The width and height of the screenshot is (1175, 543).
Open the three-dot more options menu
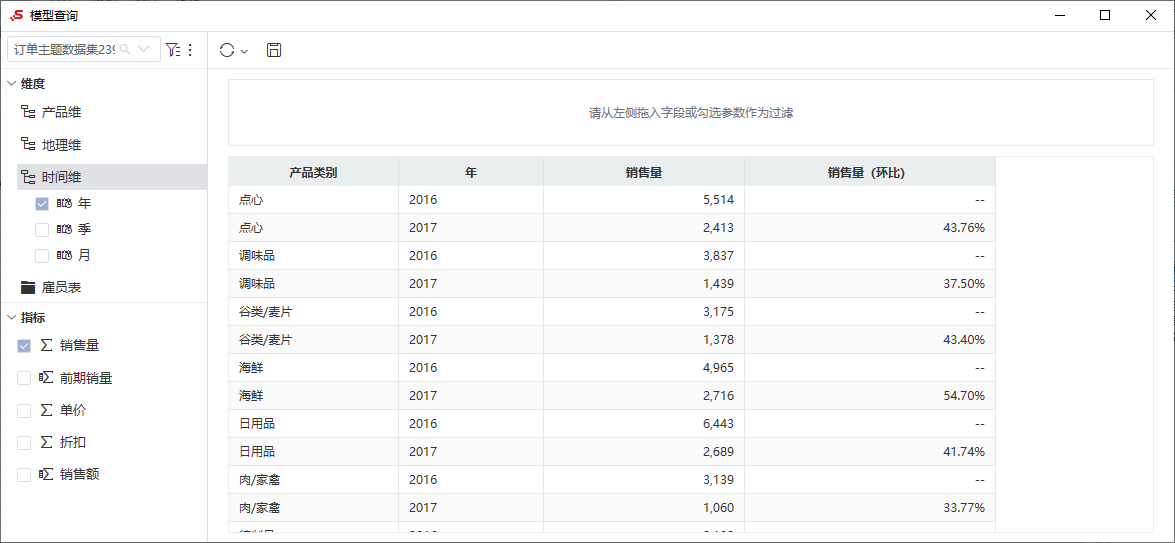[x=190, y=50]
